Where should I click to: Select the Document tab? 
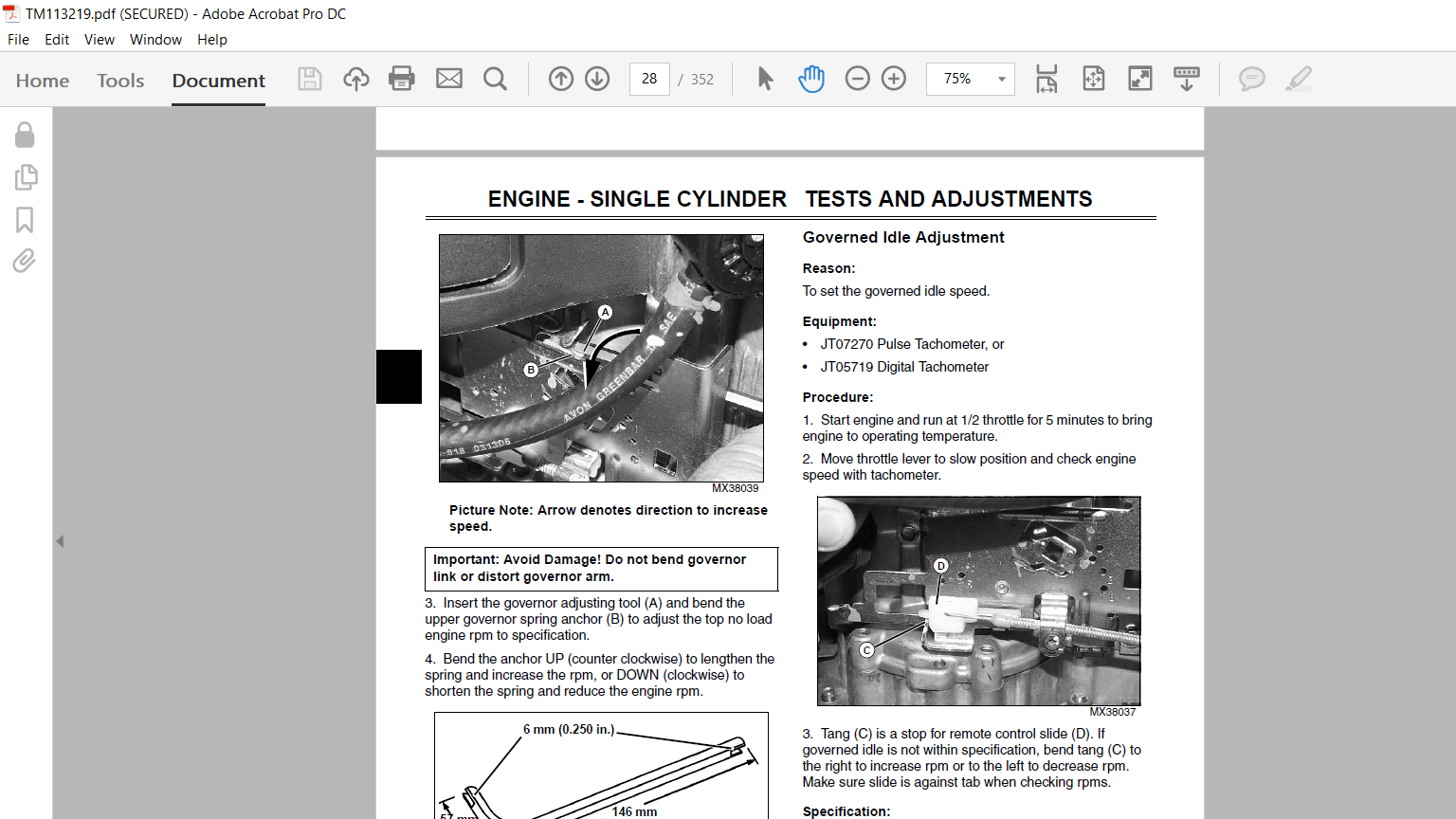(219, 81)
